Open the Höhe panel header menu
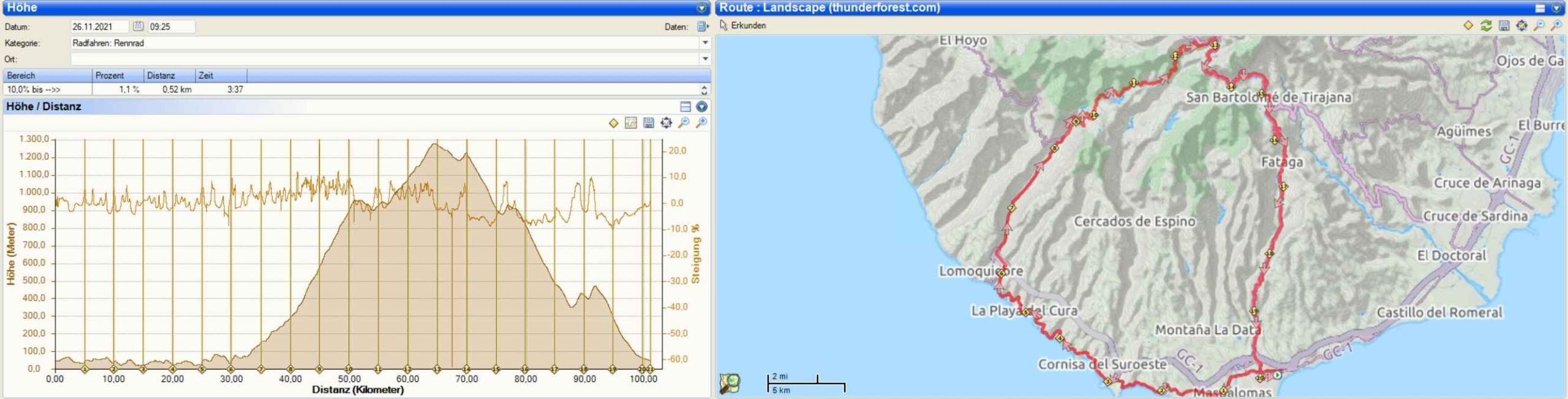 tap(702, 8)
